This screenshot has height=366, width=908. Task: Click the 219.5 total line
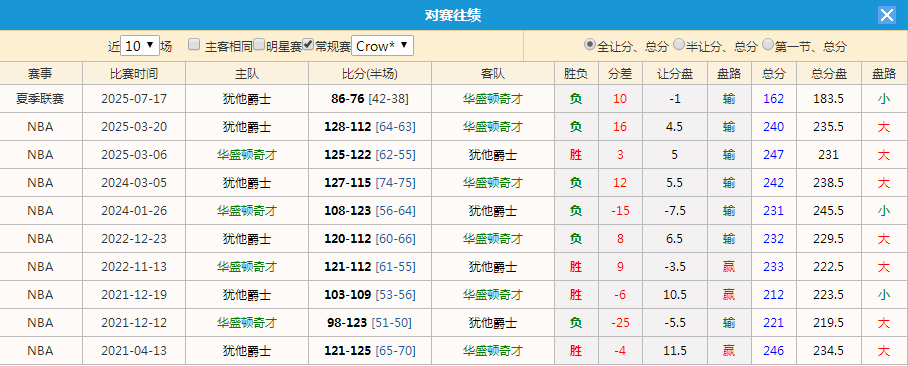point(829,323)
